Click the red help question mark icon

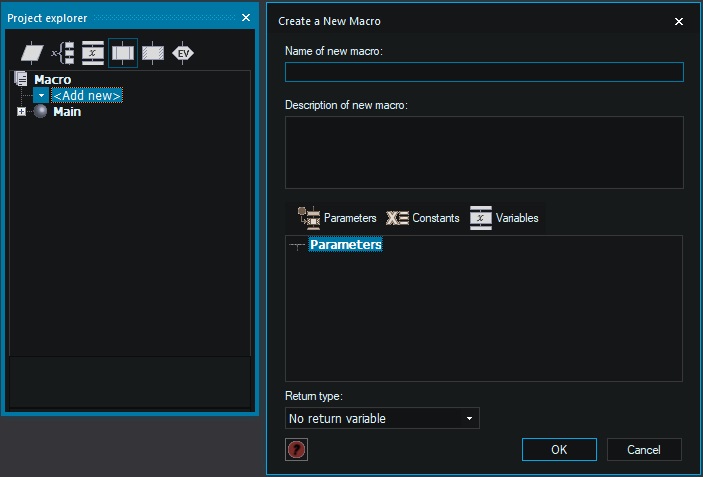click(x=296, y=450)
